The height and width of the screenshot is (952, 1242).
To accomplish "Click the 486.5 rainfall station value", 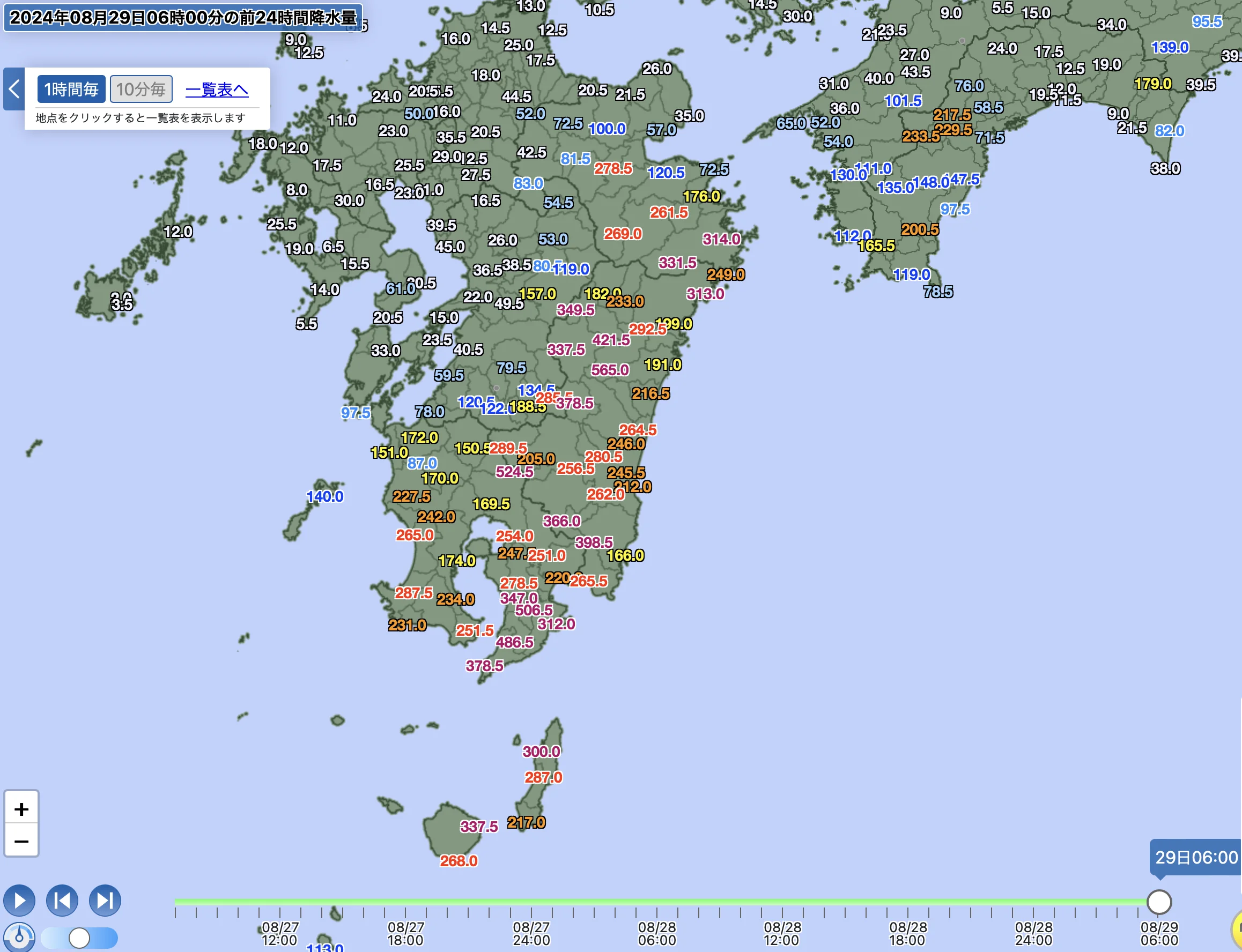I will (514, 642).
